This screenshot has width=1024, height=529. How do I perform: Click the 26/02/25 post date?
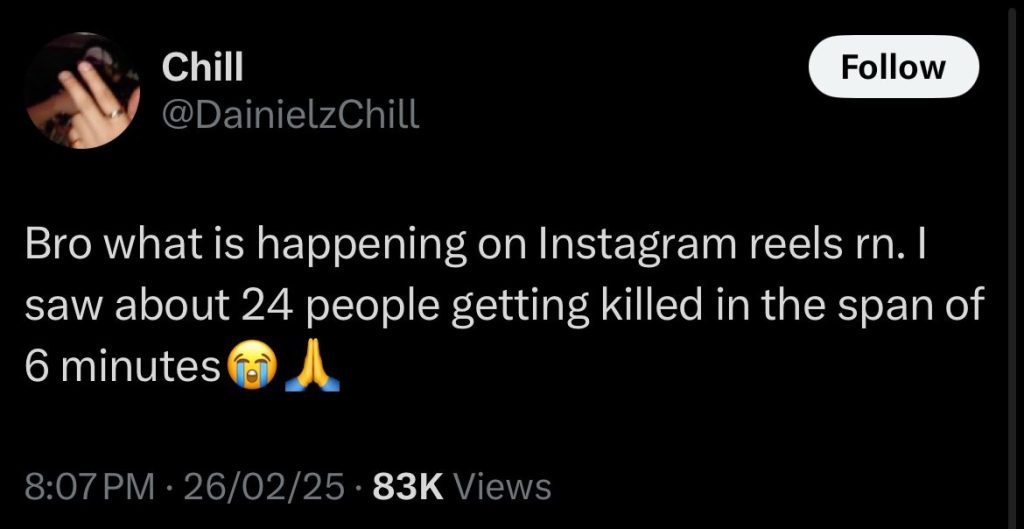(264, 486)
